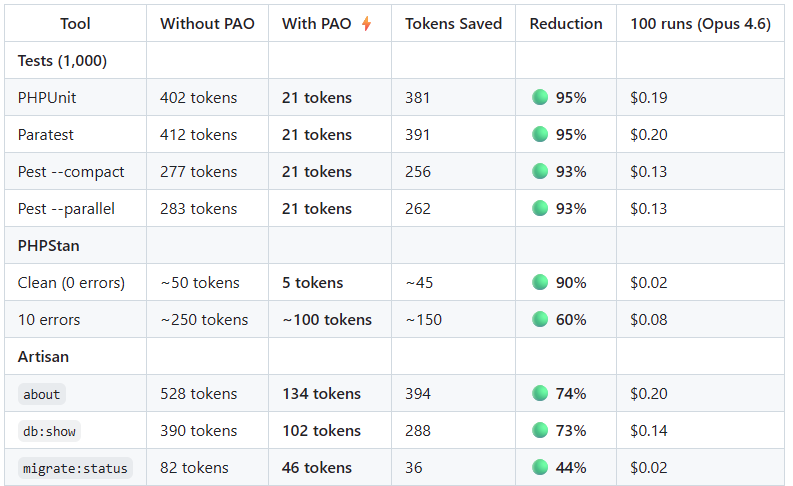
Task: Click the green circle in the Paratest row
Action: point(540,135)
